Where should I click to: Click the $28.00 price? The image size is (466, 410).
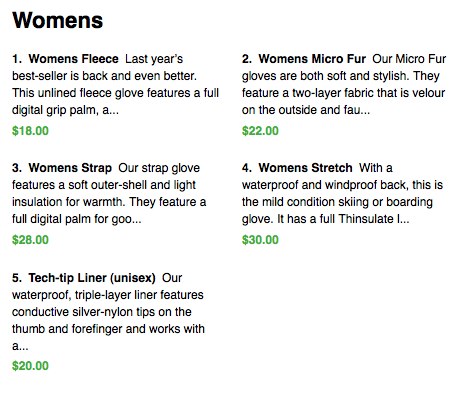30,240
